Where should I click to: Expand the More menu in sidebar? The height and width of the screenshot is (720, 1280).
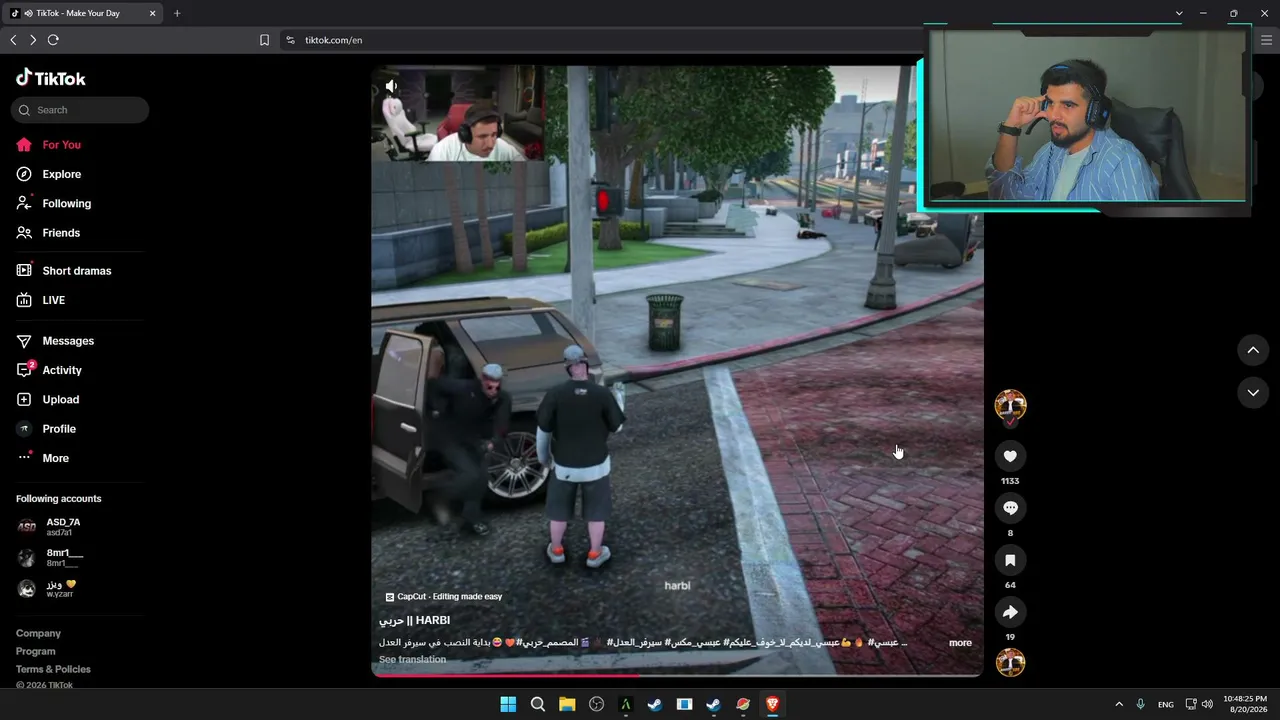[43, 458]
